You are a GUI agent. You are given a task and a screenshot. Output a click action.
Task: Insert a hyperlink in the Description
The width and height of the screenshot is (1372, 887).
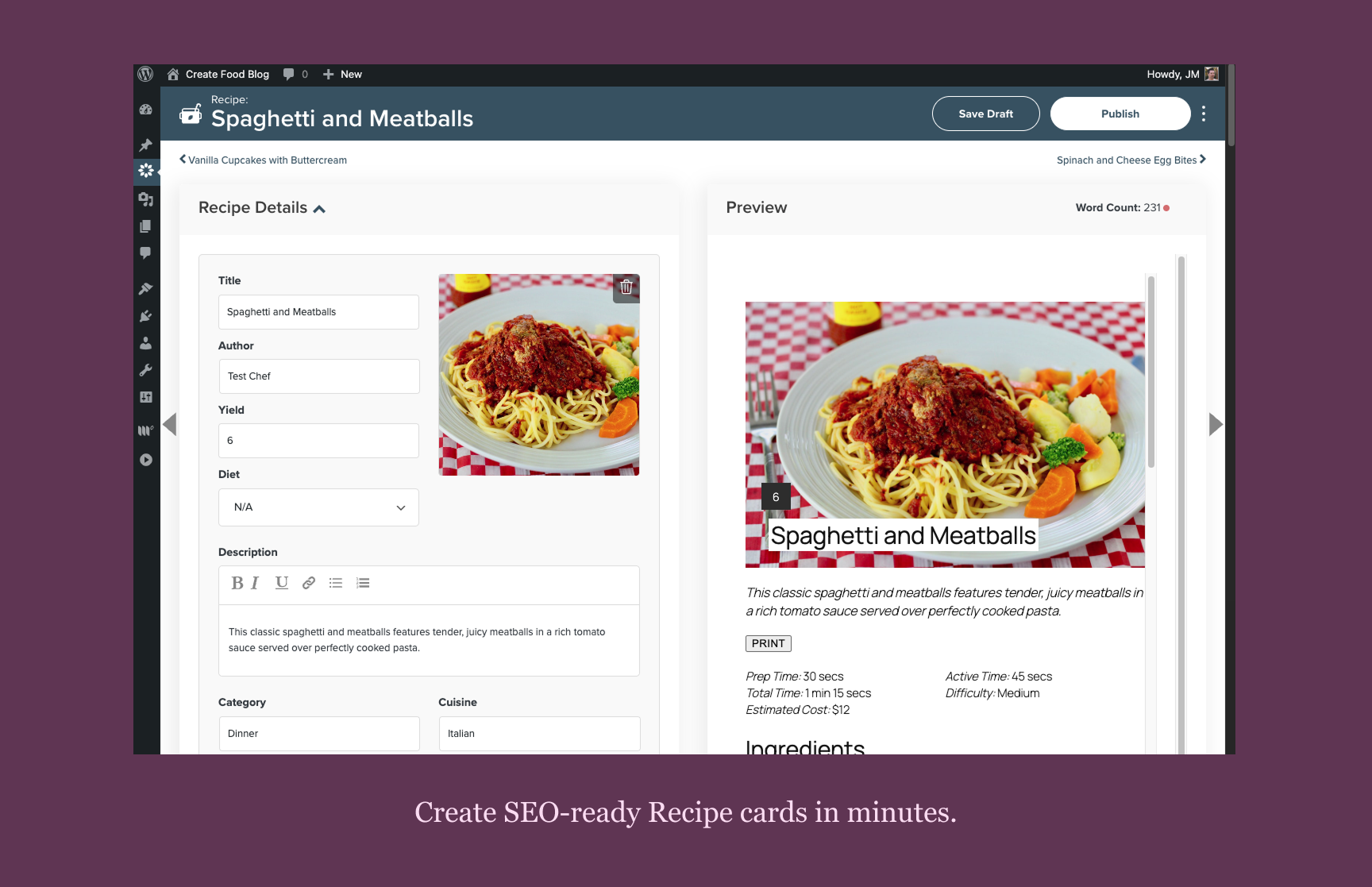[x=307, y=582]
